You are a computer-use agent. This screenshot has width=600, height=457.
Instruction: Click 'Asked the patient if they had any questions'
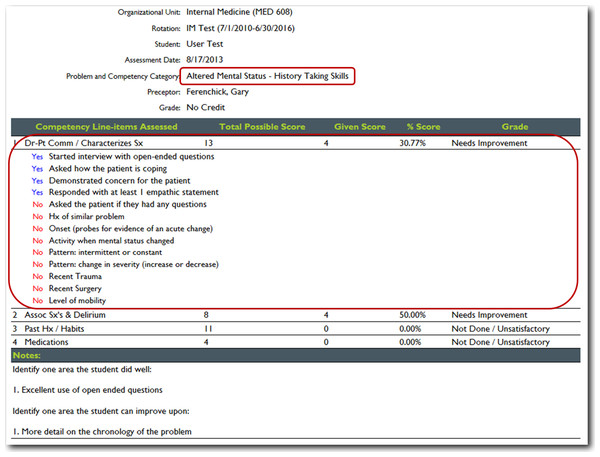coord(127,204)
